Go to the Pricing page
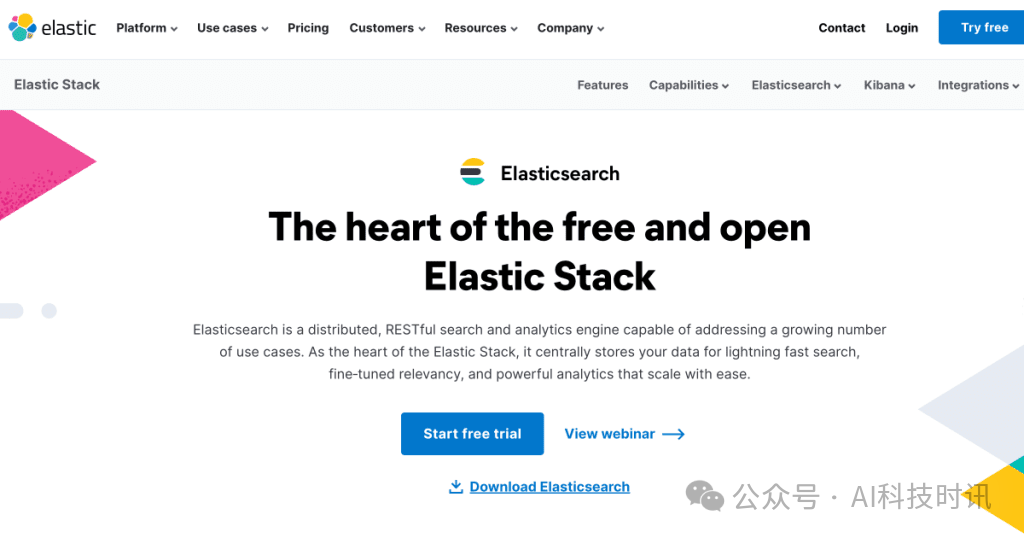Screen dimensions: 1024x538 pyautogui.click(x=308, y=28)
